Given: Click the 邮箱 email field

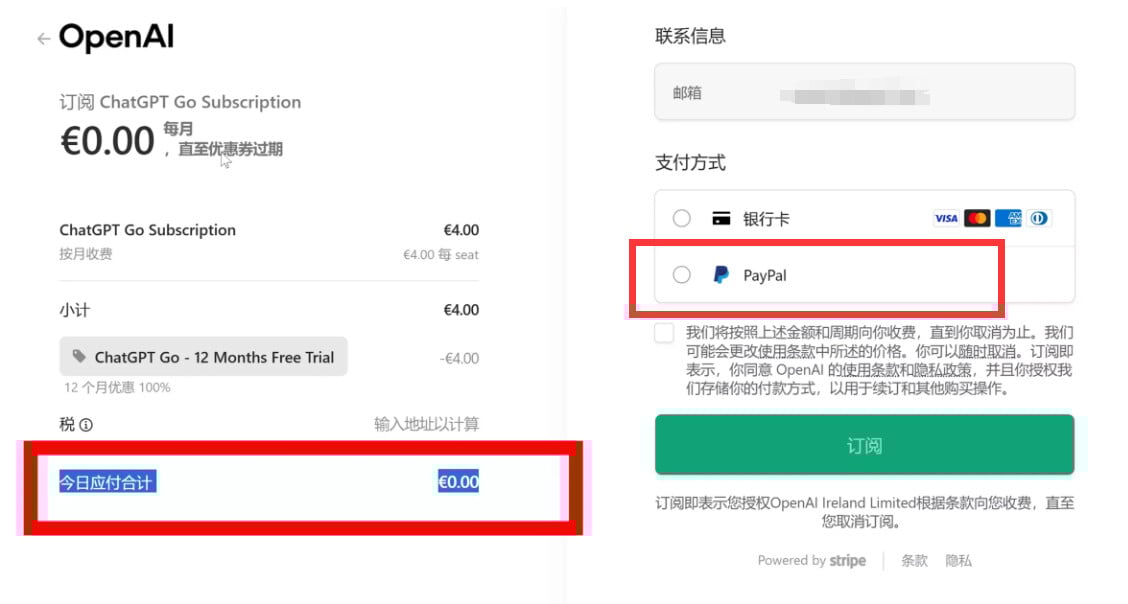Looking at the screenshot, I should (864, 93).
